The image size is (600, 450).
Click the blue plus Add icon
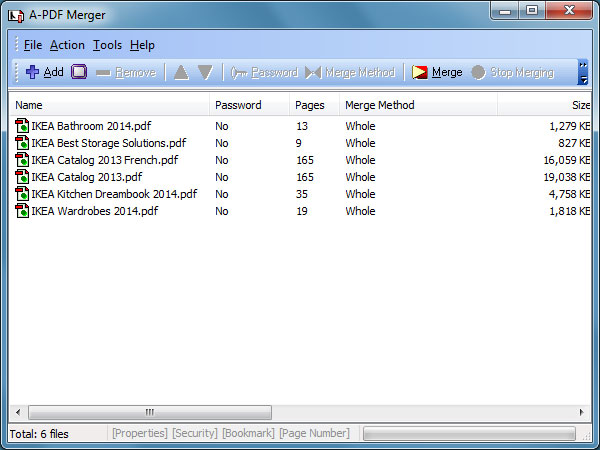click(33, 72)
